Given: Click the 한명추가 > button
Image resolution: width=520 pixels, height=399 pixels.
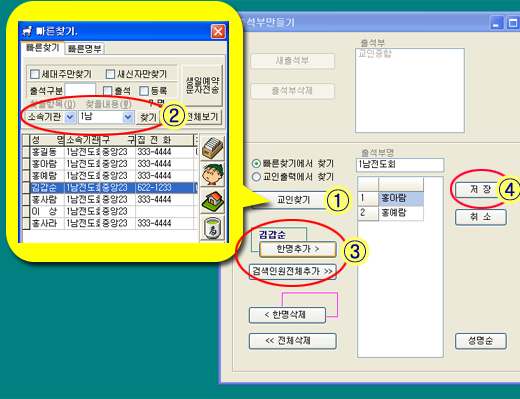Looking at the screenshot, I should [x=298, y=249].
